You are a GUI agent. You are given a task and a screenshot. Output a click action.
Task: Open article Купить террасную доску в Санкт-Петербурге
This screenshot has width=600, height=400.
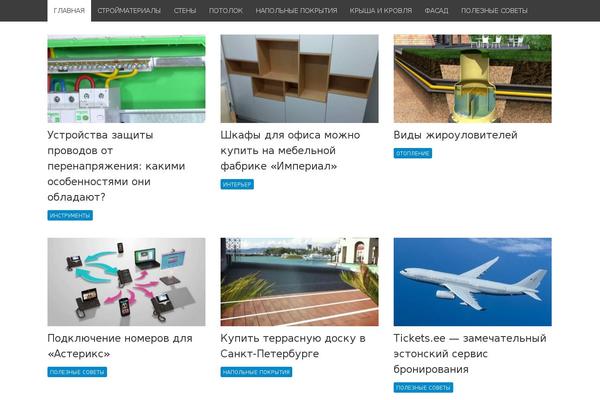point(293,346)
